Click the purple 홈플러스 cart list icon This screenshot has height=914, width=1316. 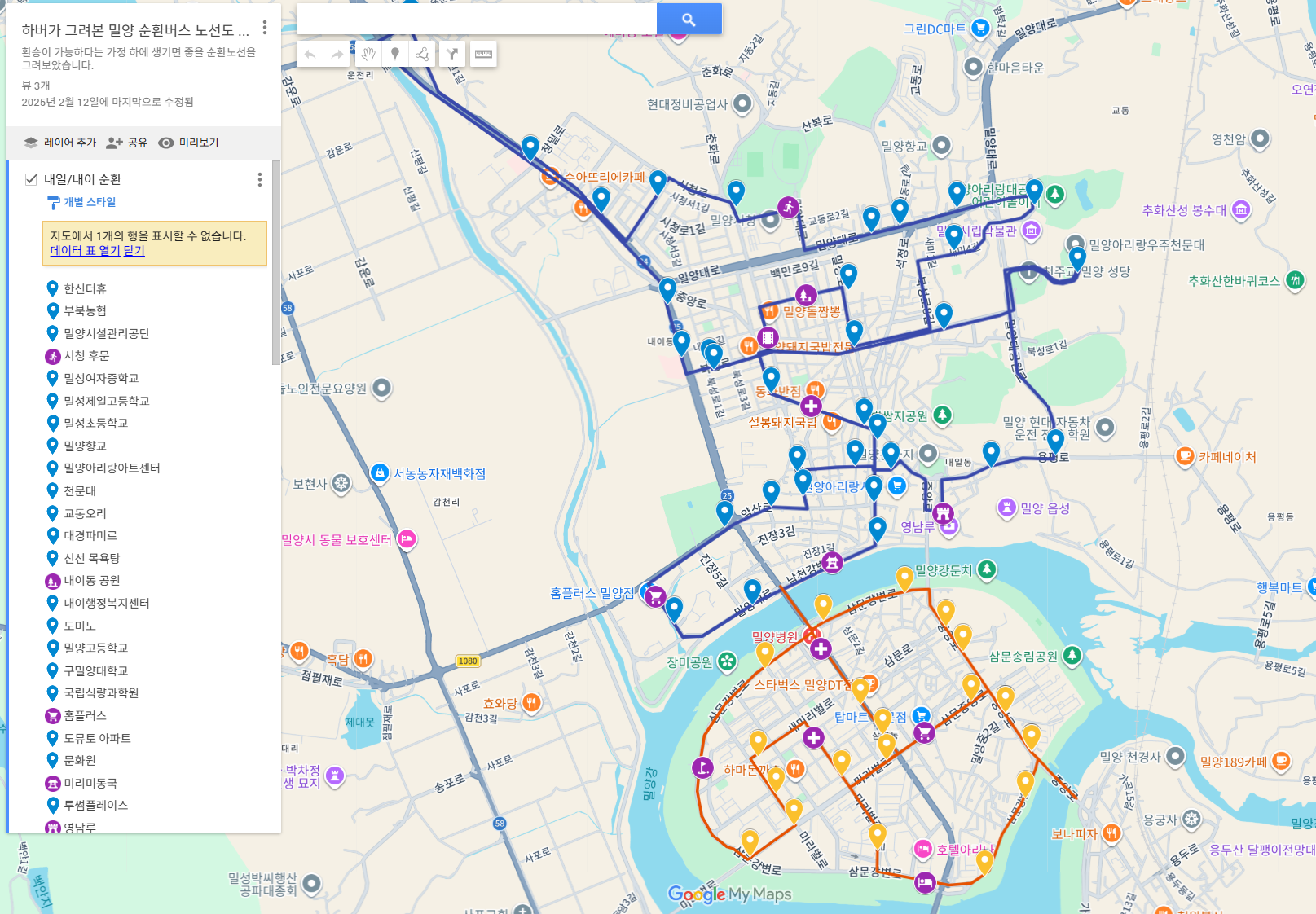coord(53,716)
